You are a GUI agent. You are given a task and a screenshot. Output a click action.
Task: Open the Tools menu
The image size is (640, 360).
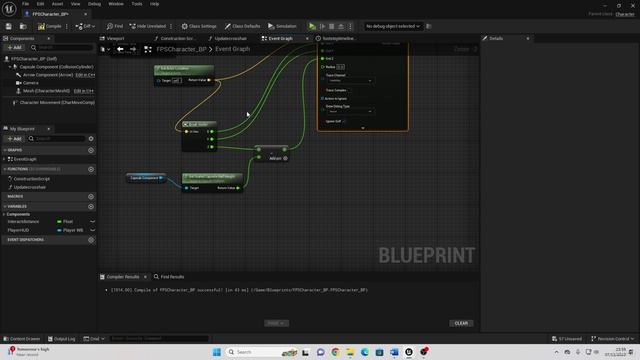click(x=137, y=4)
